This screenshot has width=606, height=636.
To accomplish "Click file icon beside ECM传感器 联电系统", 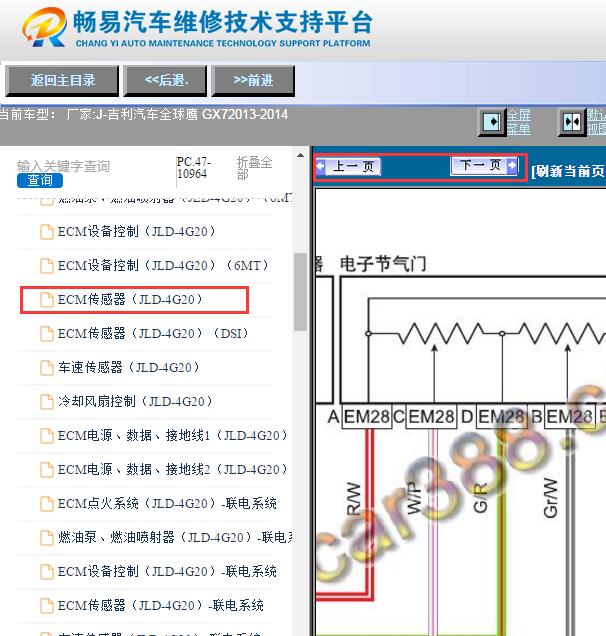I will click(x=47, y=606).
